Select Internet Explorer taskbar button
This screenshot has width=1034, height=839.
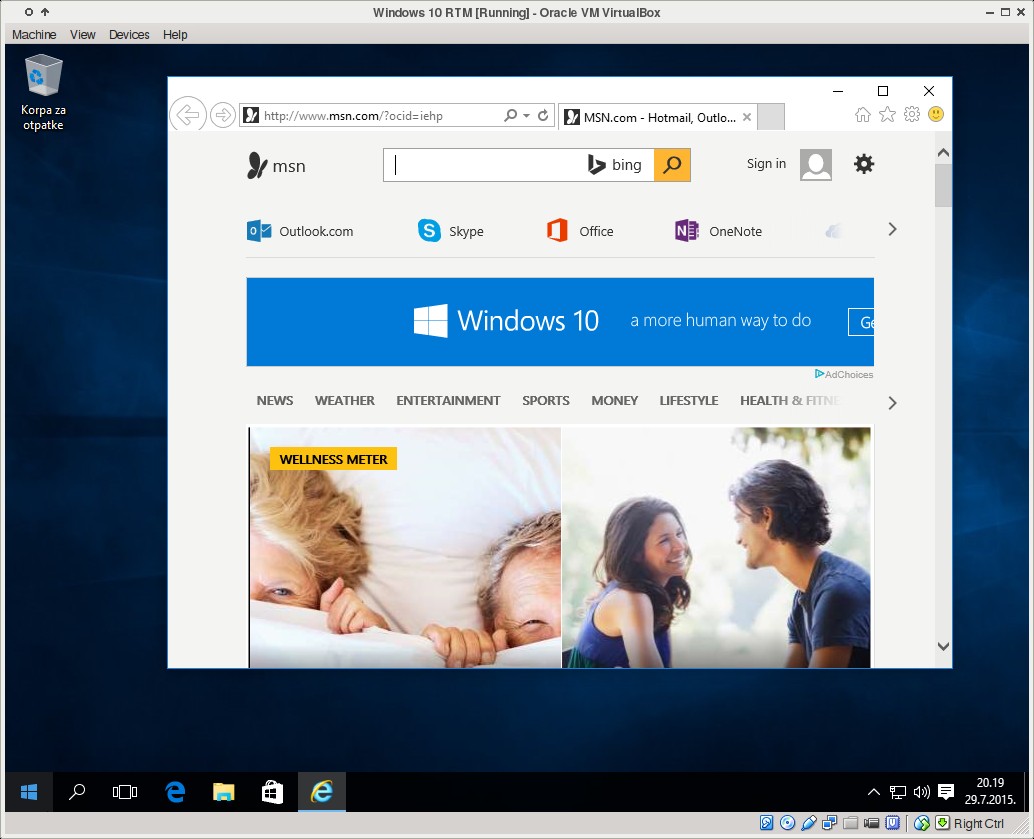322,792
